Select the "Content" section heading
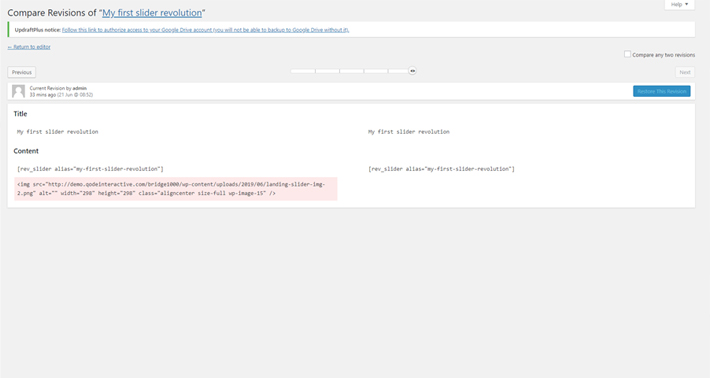 (x=26, y=151)
